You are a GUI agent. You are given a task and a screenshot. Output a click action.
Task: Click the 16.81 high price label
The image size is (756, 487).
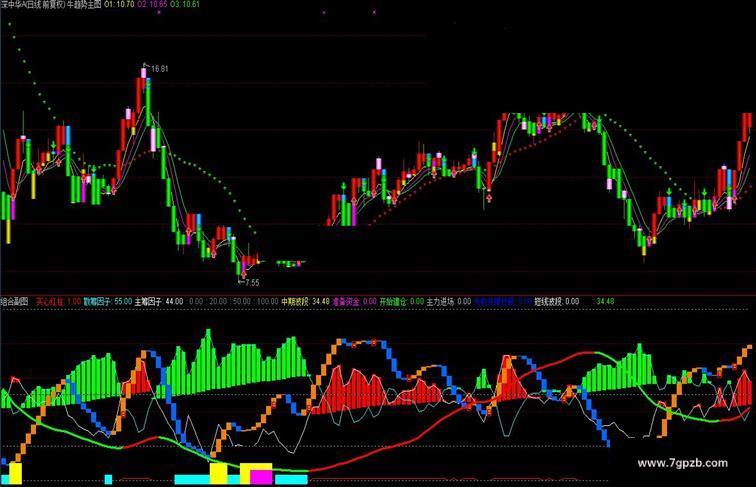click(x=160, y=69)
